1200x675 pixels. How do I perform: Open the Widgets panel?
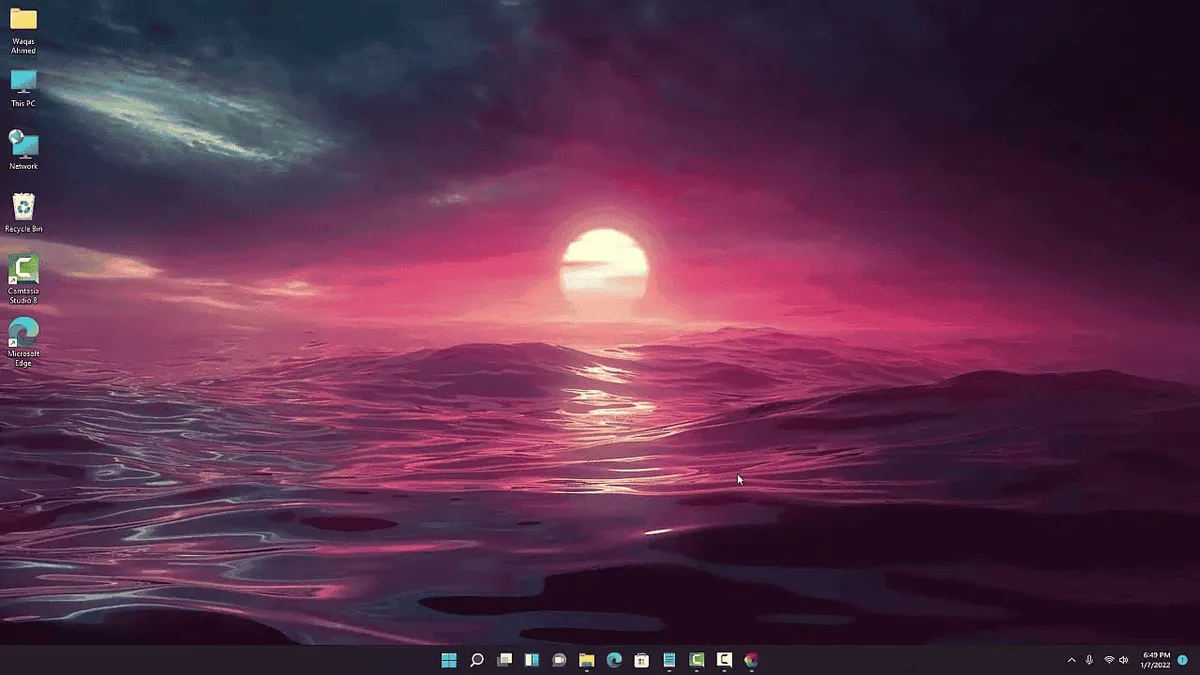[x=531, y=661]
